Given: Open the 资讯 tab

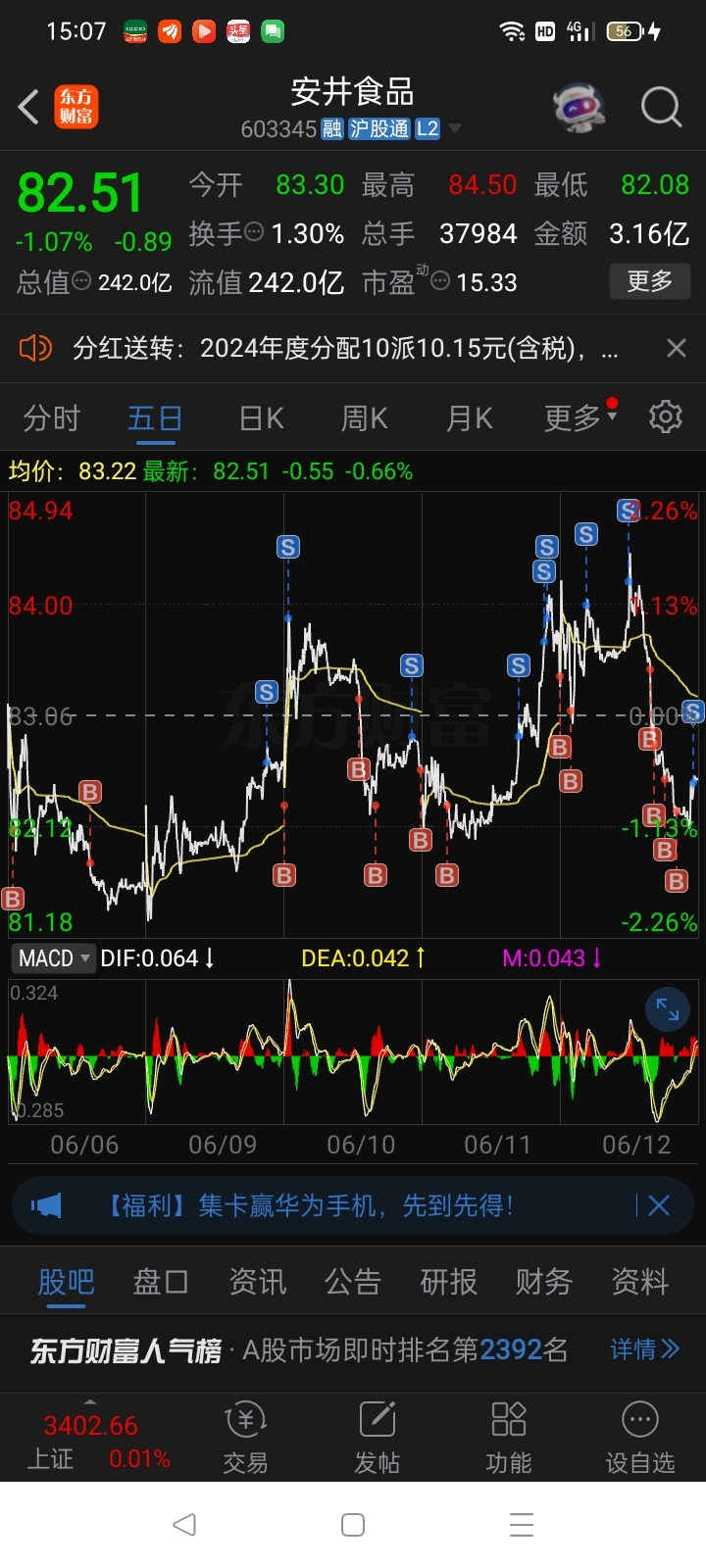Looking at the screenshot, I should [257, 1282].
